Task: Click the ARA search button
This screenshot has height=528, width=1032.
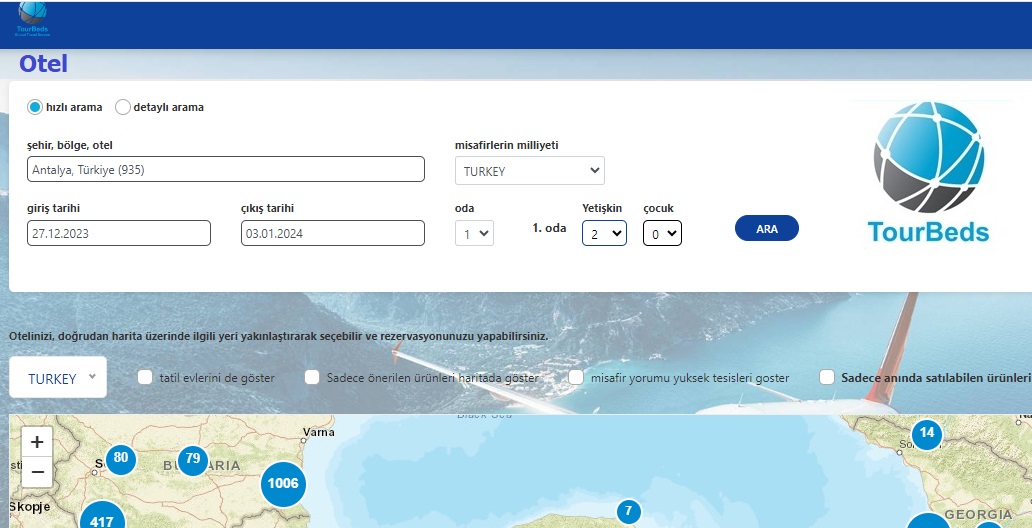Action: coord(767,228)
